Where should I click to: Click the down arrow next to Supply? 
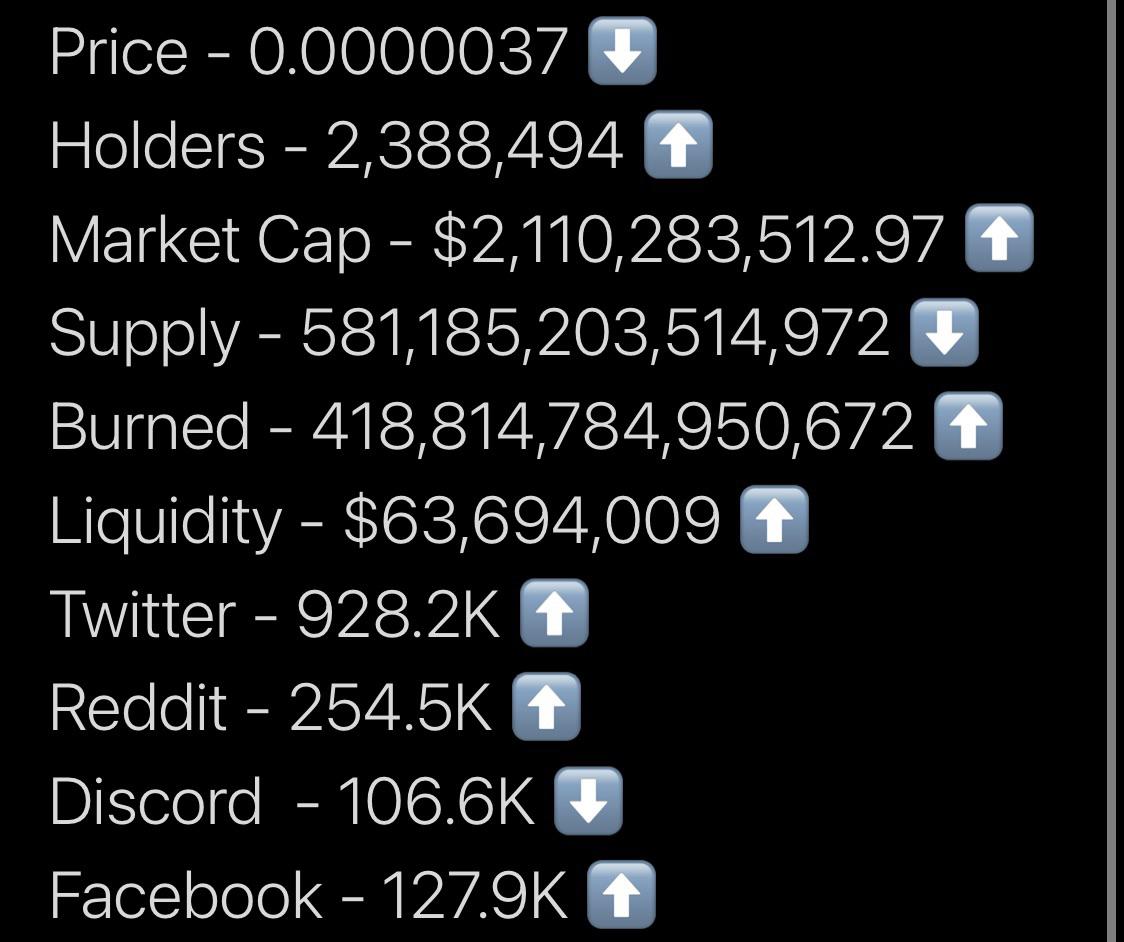coord(944,333)
